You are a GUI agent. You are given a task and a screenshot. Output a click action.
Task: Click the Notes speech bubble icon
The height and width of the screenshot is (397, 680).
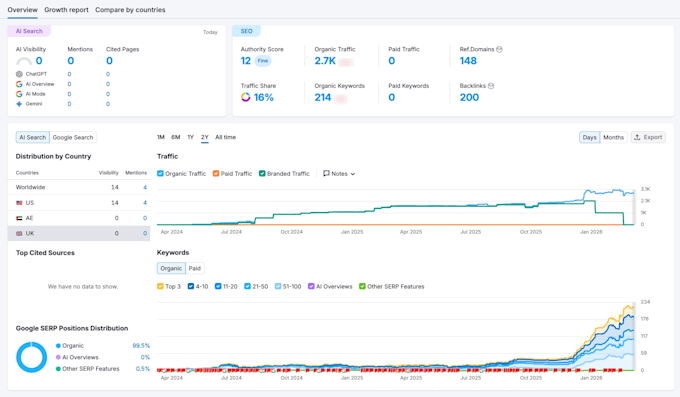tap(326, 174)
